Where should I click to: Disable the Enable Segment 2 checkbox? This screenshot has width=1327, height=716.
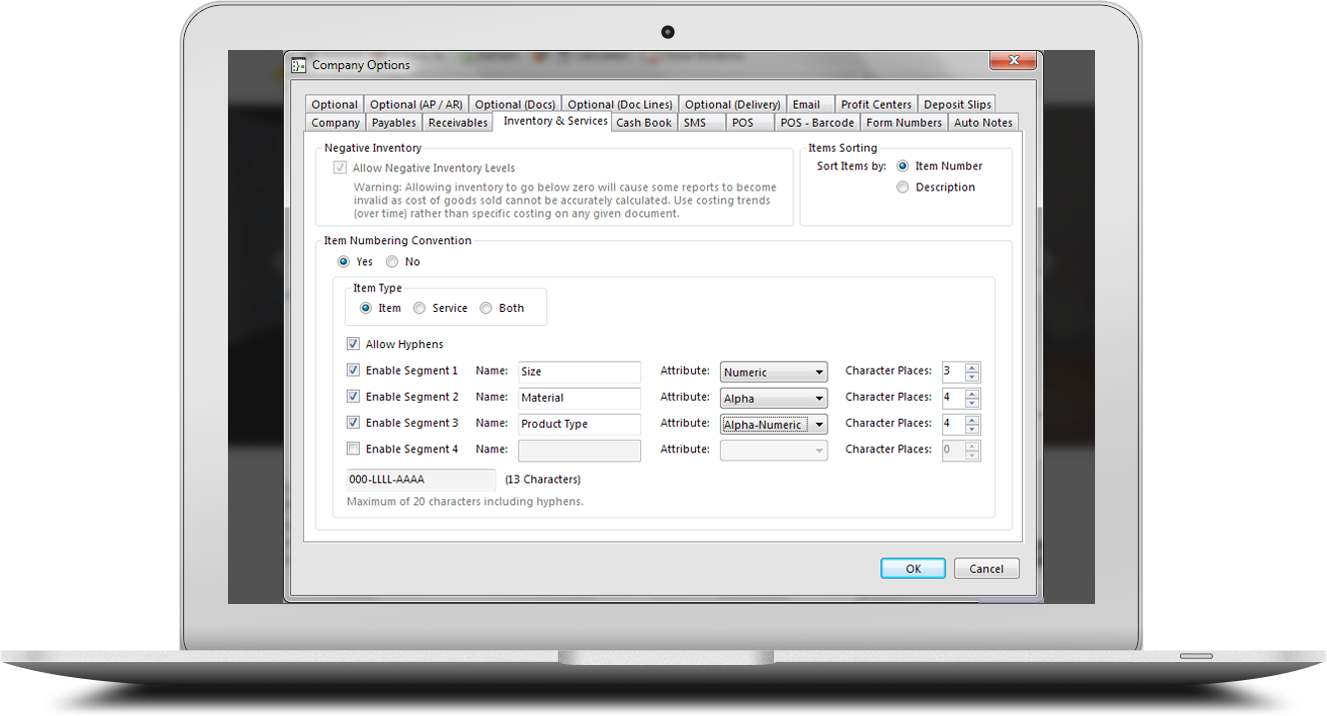[x=353, y=397]
